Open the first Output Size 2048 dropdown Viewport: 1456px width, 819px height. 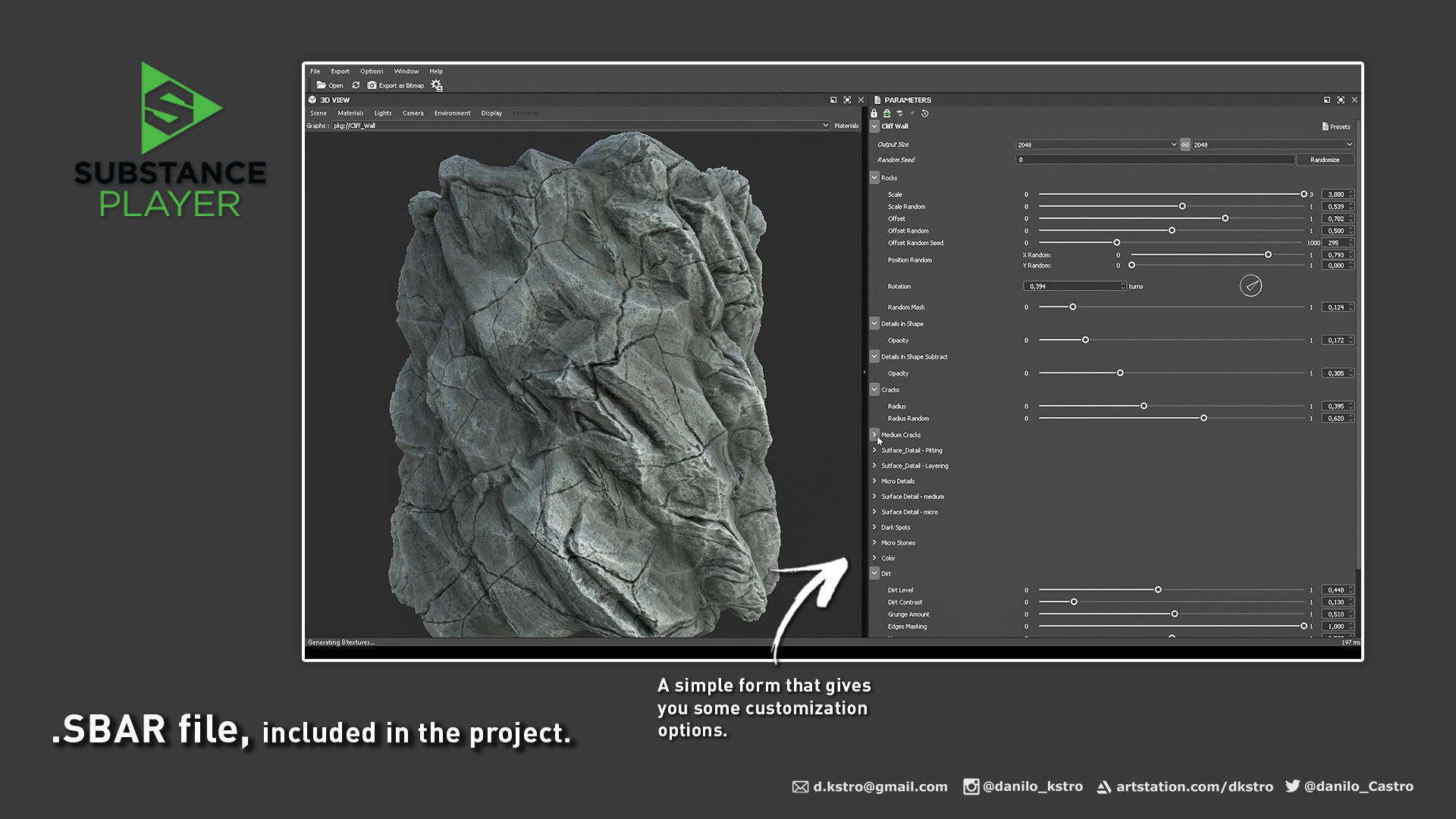1097,145
